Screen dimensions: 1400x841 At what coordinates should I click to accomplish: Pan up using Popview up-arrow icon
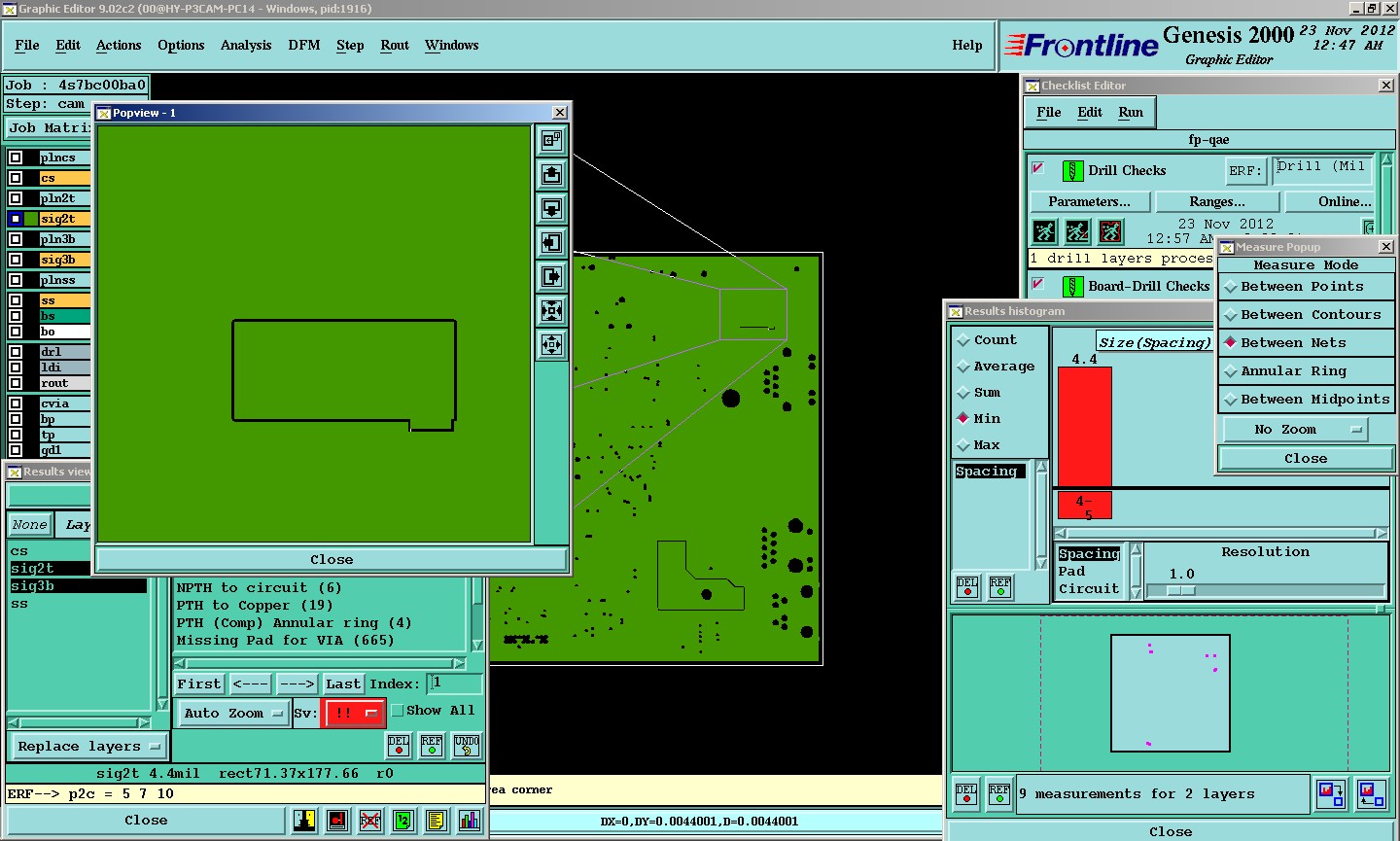coord(551,175)
